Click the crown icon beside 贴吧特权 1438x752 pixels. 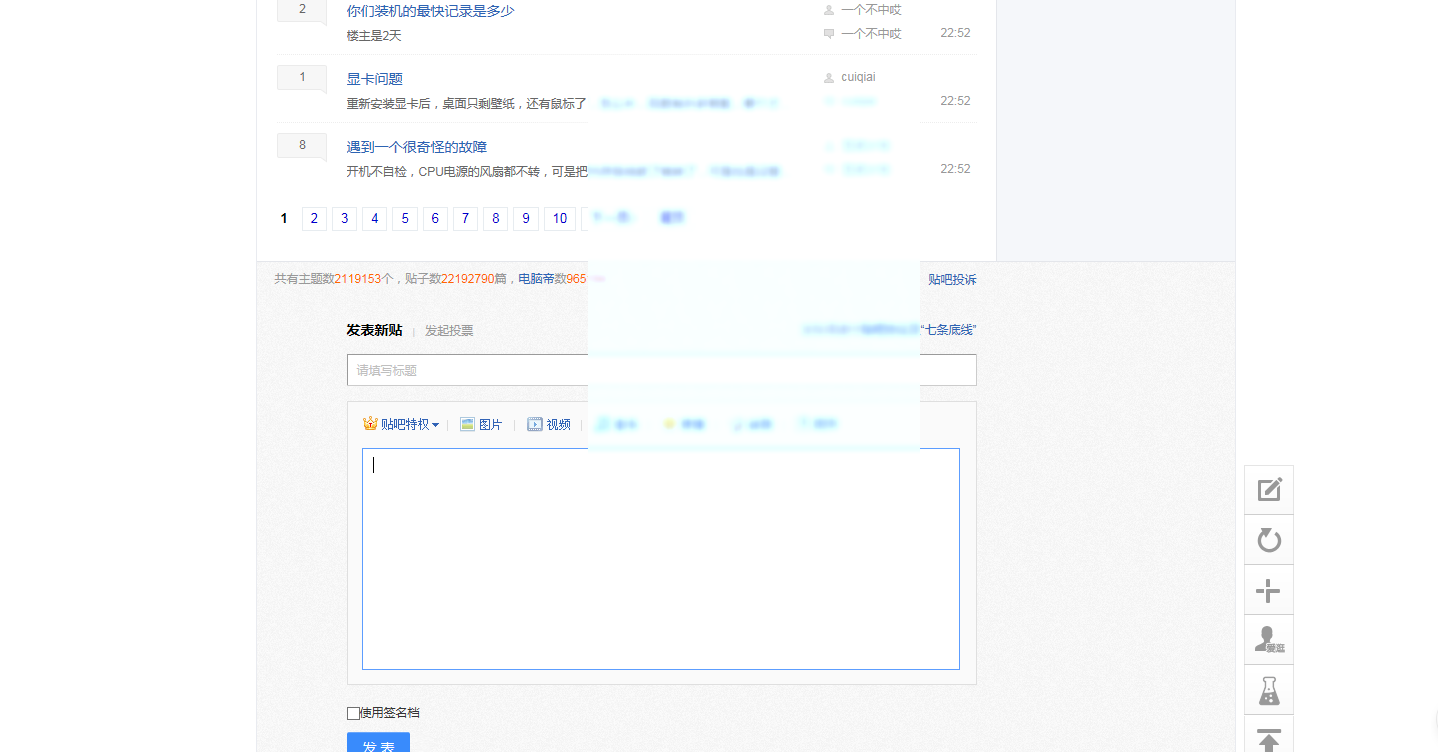click(370, 424)
